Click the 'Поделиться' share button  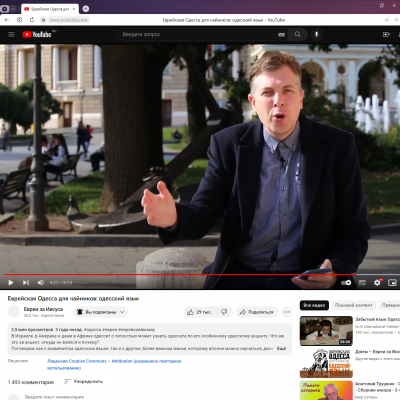click(x=257, y=312)
